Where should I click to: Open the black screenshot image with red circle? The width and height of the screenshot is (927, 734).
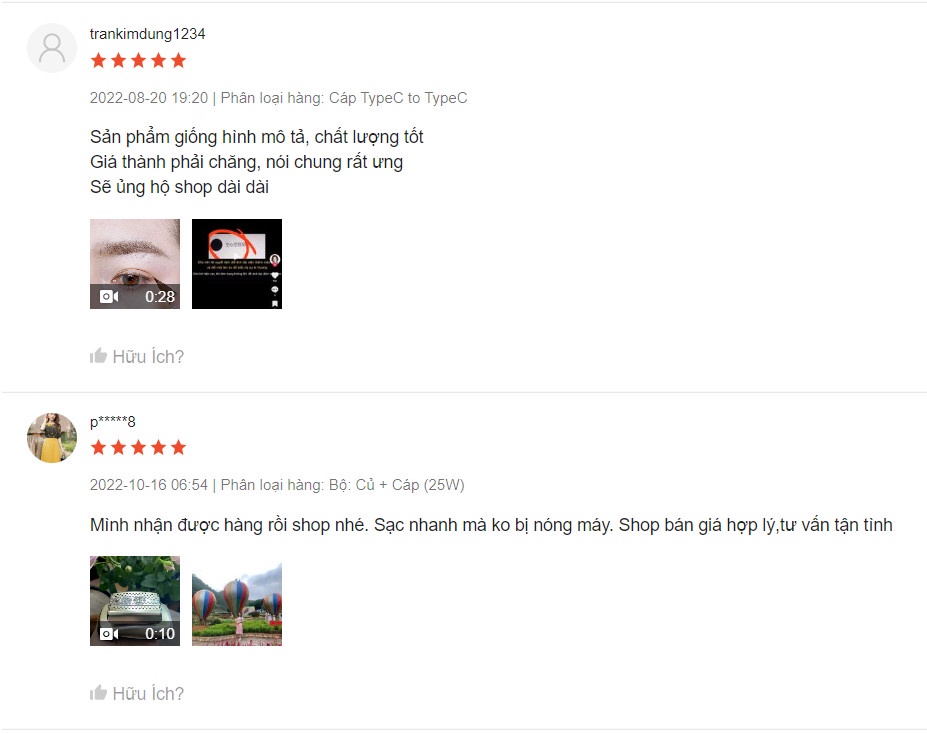click(237, 264)
